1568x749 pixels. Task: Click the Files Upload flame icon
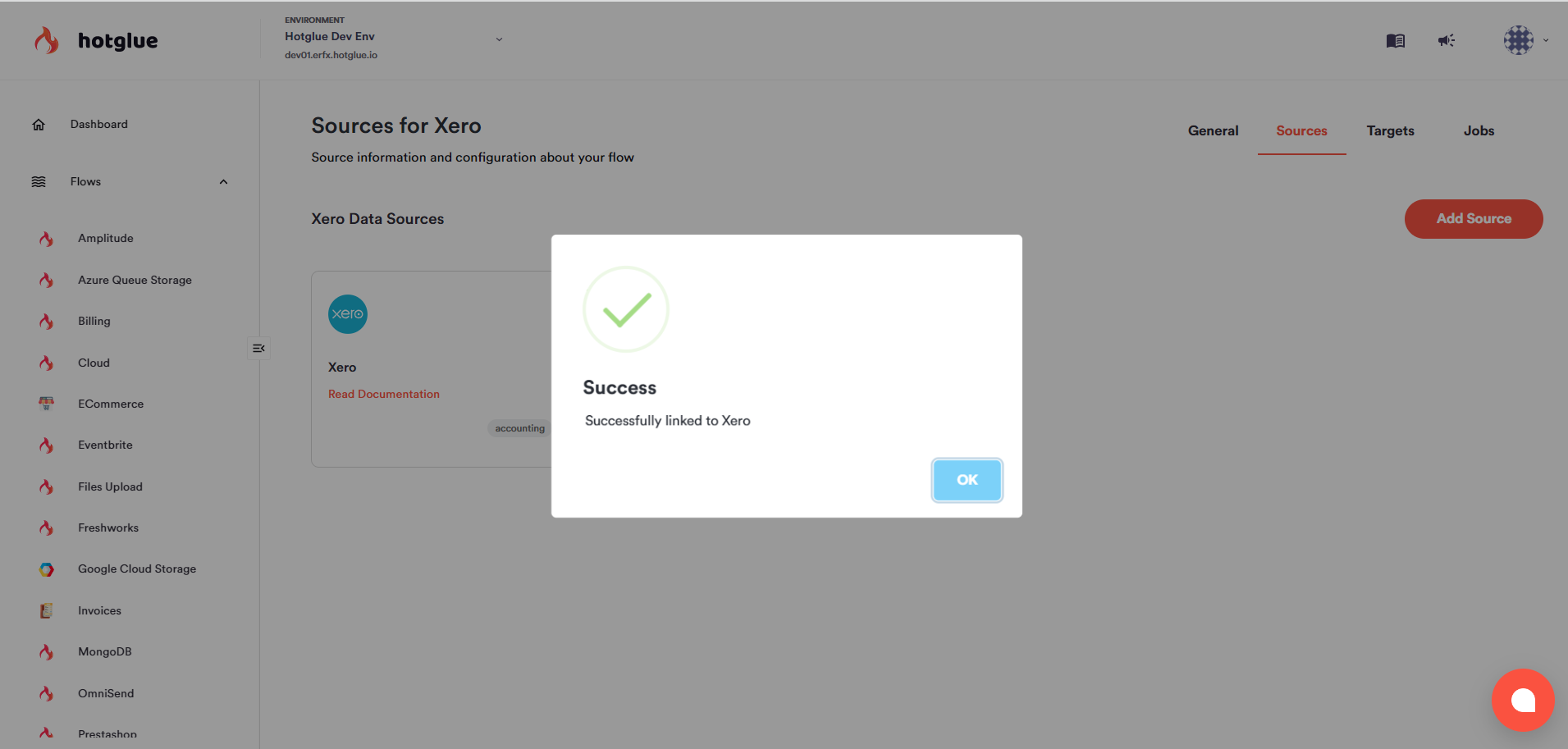click(47, 486)
